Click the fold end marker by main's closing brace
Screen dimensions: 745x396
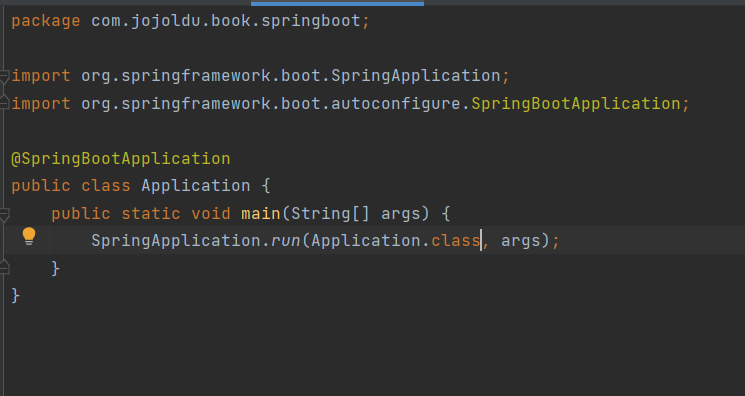click(x=4, y=268)
